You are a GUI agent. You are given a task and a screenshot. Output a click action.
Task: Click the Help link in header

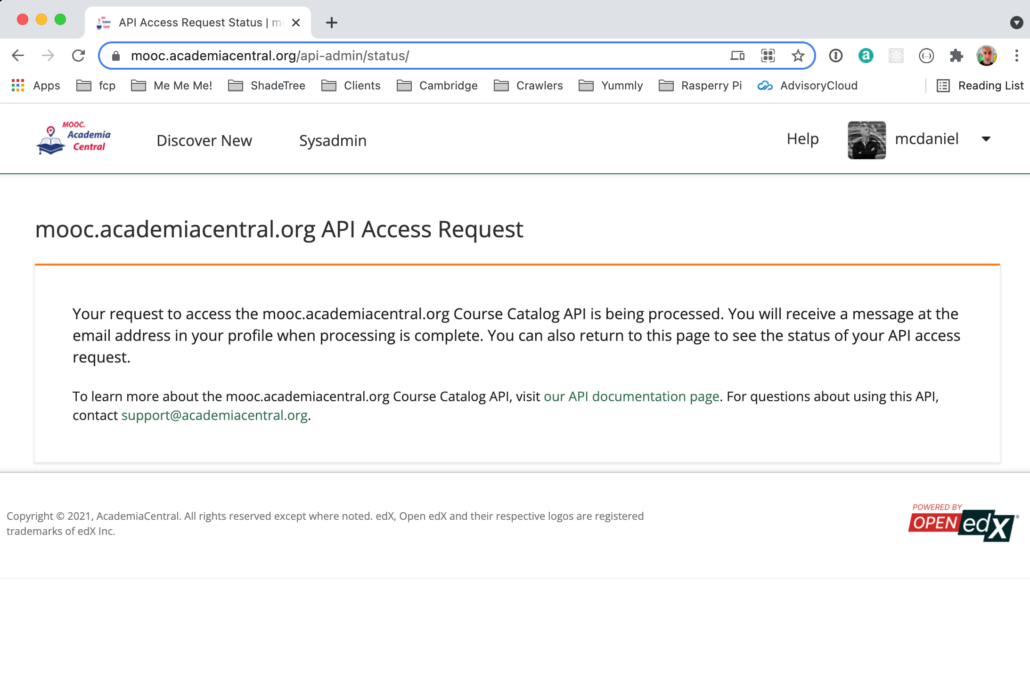[x=803, y=139]
